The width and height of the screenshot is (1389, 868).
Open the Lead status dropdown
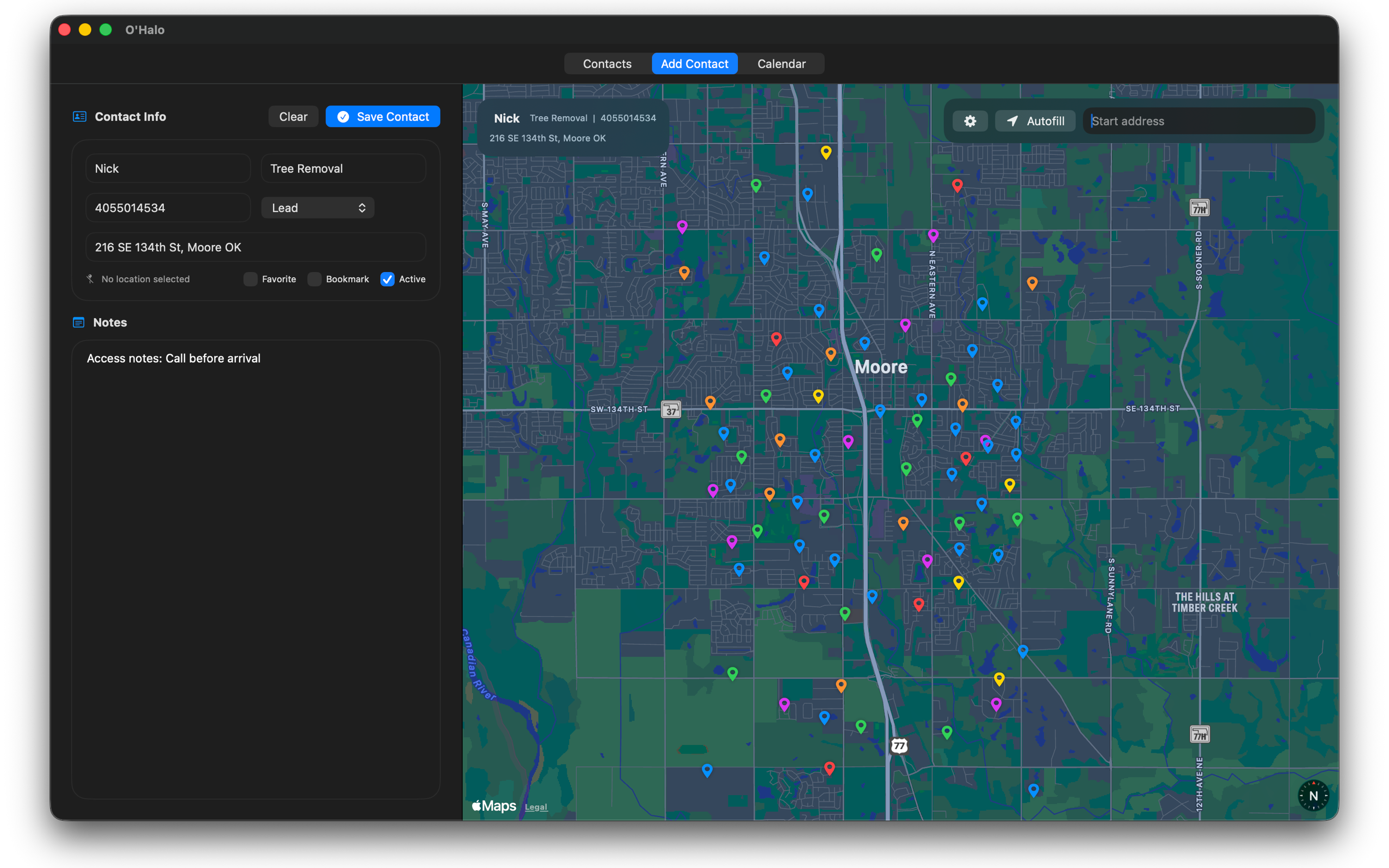(318, 208)
